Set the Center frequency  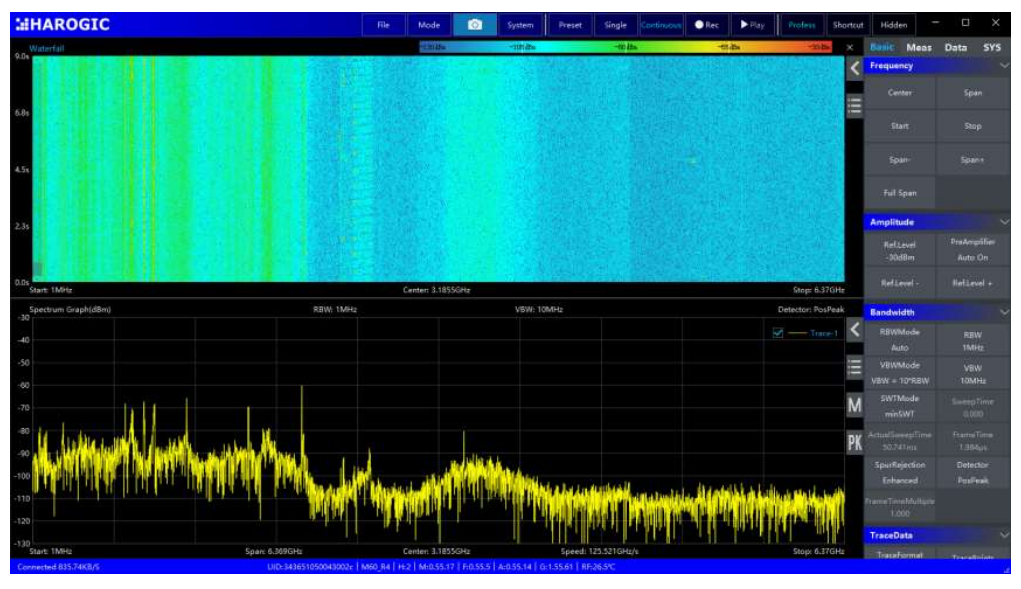(x=900, y=93)
